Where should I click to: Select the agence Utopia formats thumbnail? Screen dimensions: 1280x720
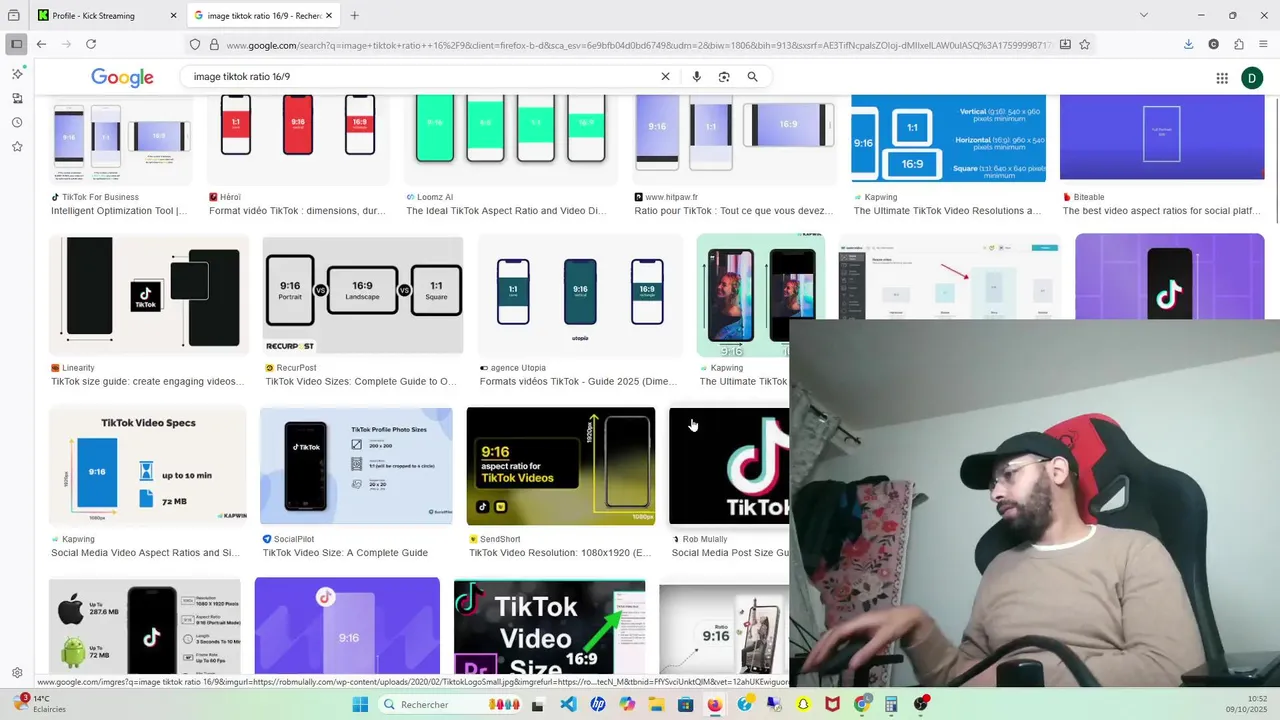580,295
